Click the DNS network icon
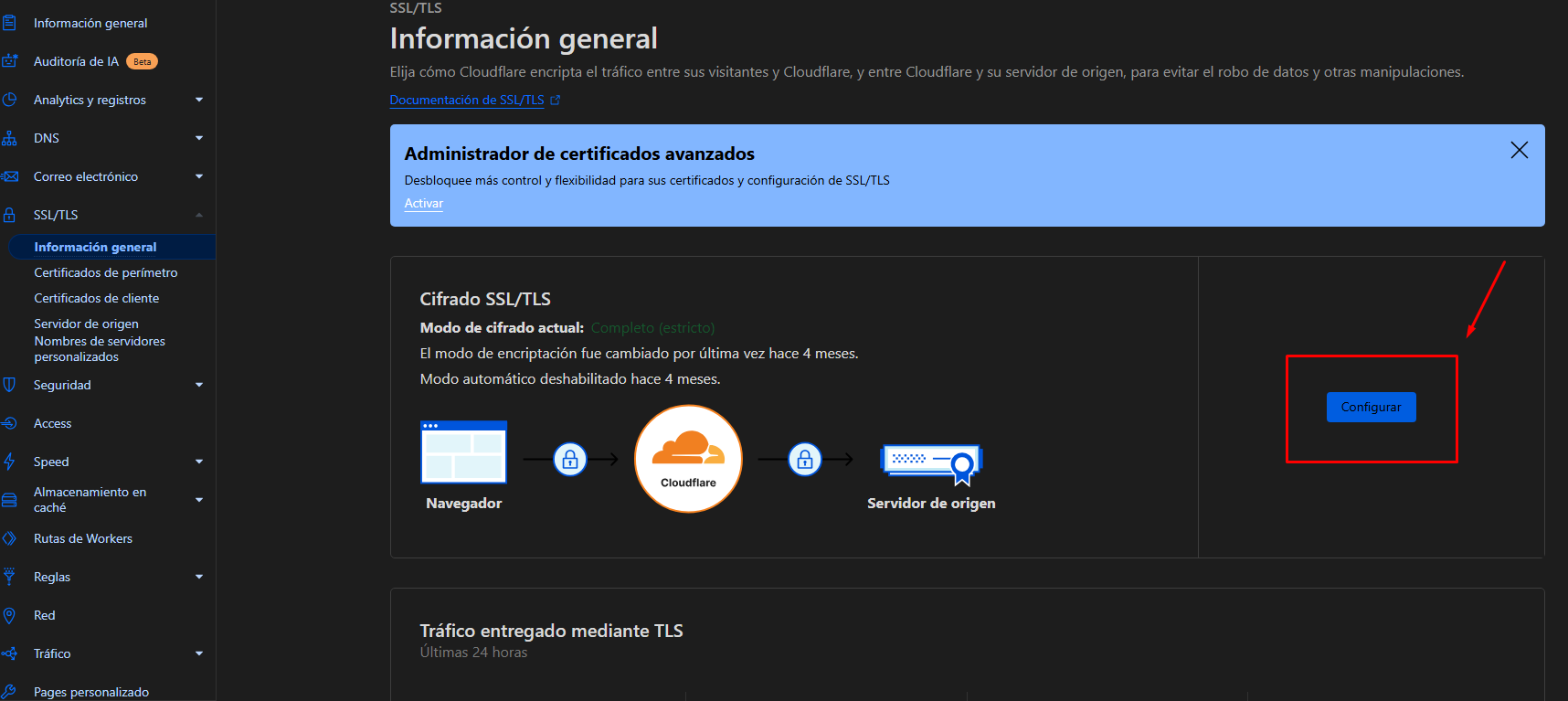Screen dimensions: 1568x701 [x=9, y=138]
